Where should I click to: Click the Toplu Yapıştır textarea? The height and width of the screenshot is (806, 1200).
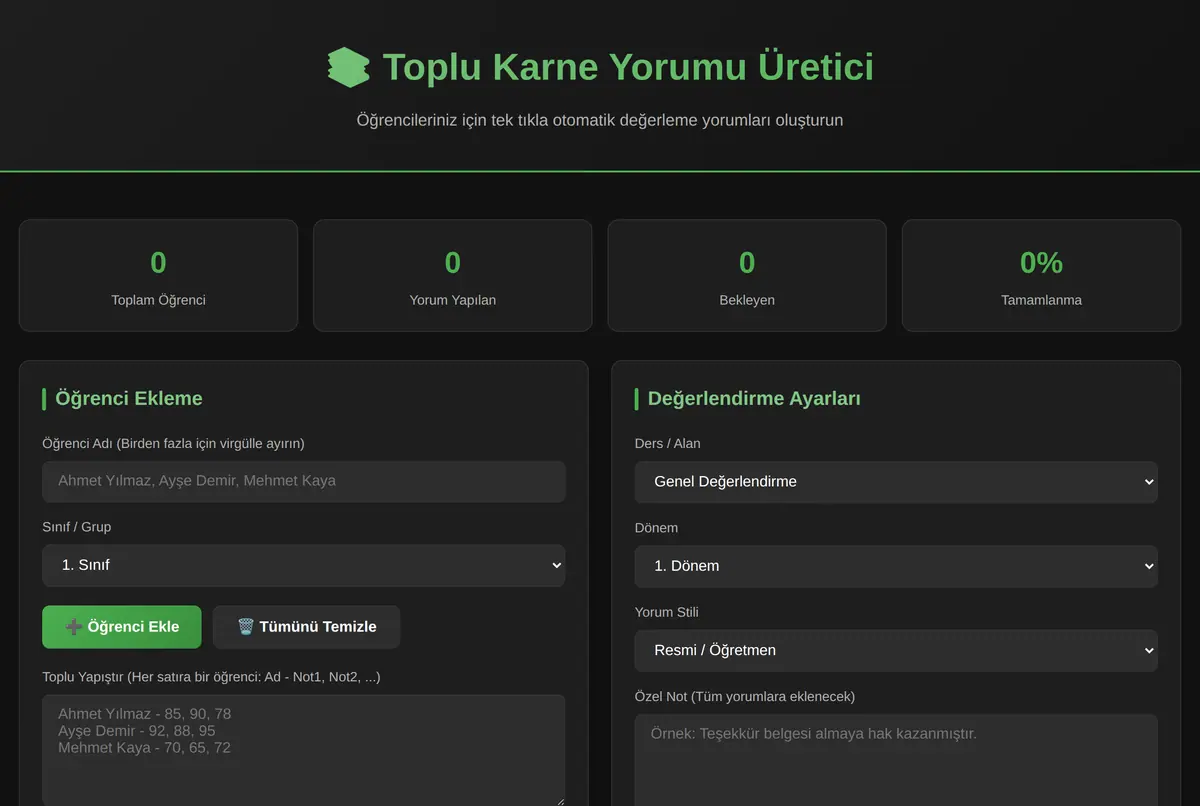[x=304, y=750]
